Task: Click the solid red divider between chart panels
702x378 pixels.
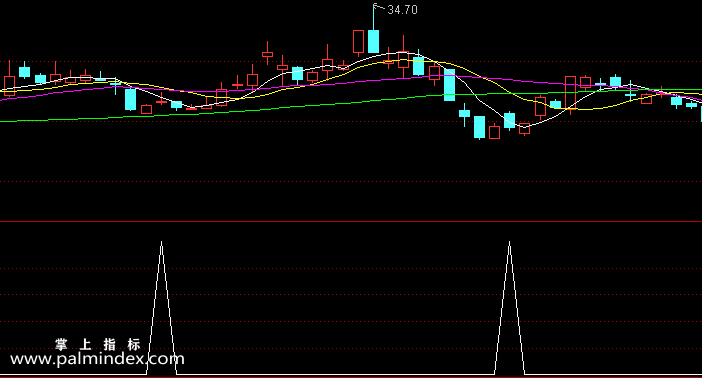Action: pyautogui.click(x=351, y=221)
